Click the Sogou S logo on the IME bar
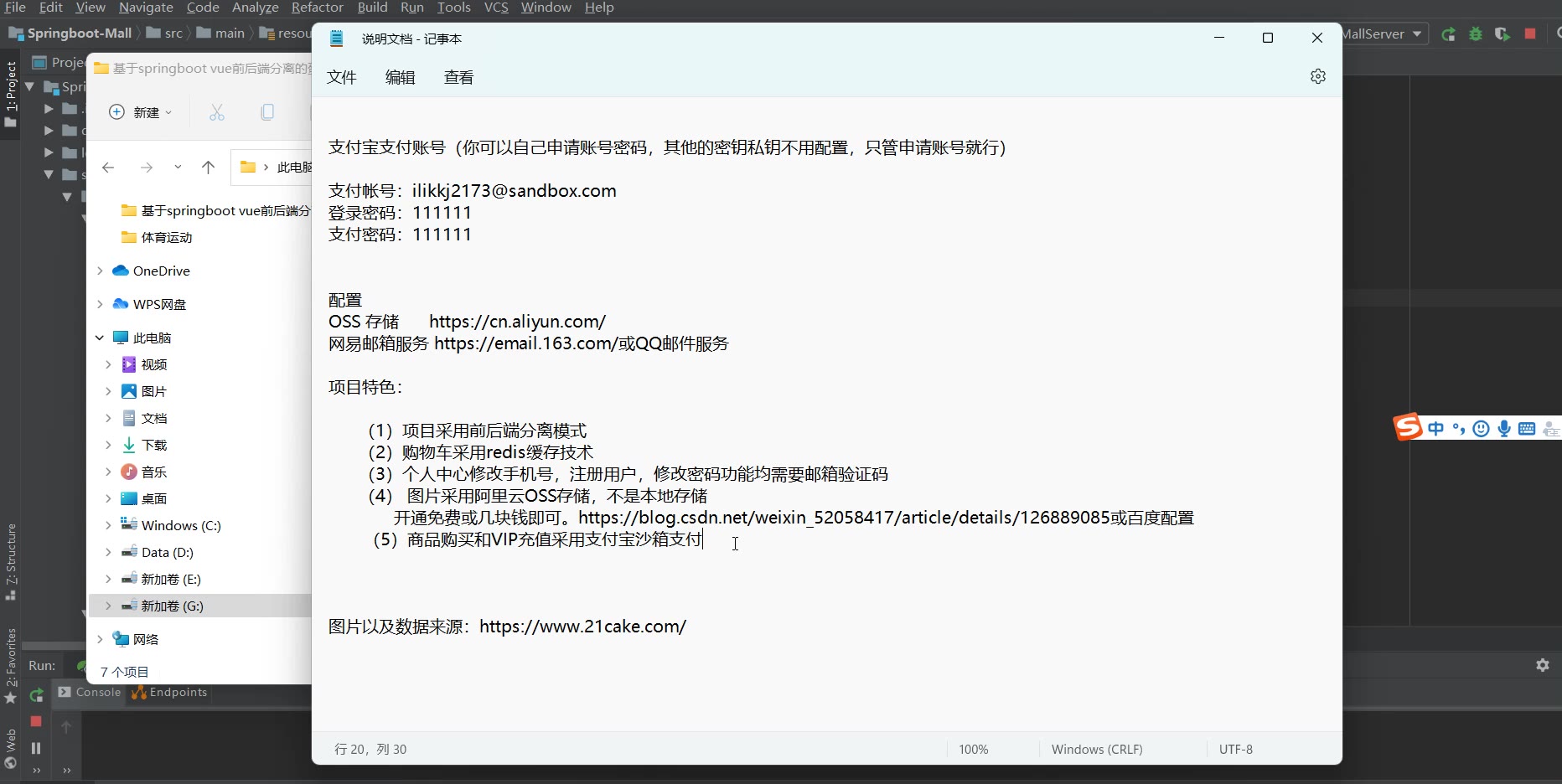Screen dimensions: 1562x784 pyautogui.click(x=1408, y=427)
